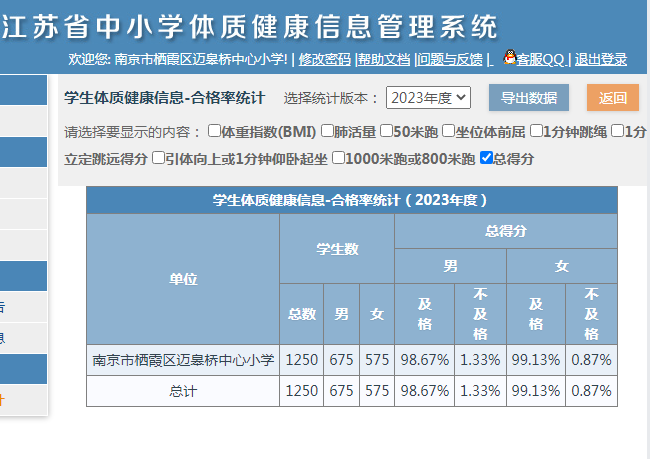Click the 客服QQ link
This screenshot has height=459, width=650.
(541, 60)
